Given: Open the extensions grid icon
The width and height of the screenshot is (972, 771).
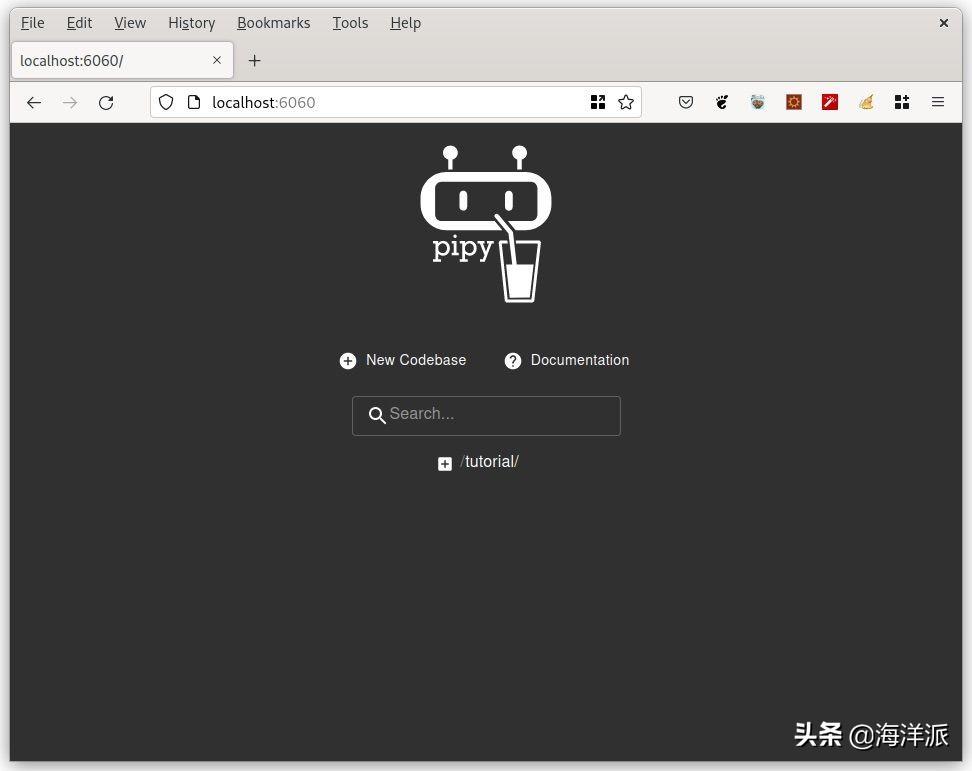Looking at the screenshot, I should (902, 102).
